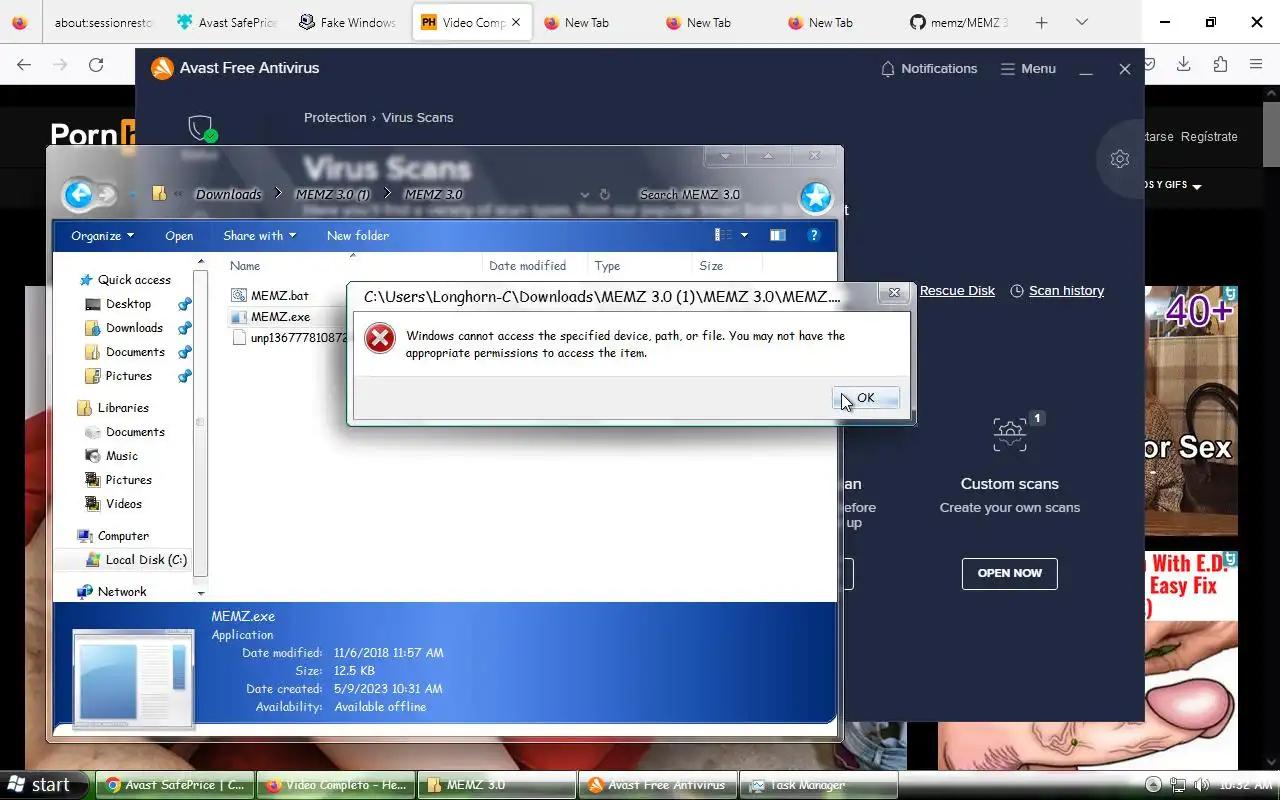This screenshot has height=800, width=1280.
Task: Change view layout icon in Explorer
Action: pyautogui.click(x=723, y=235)
